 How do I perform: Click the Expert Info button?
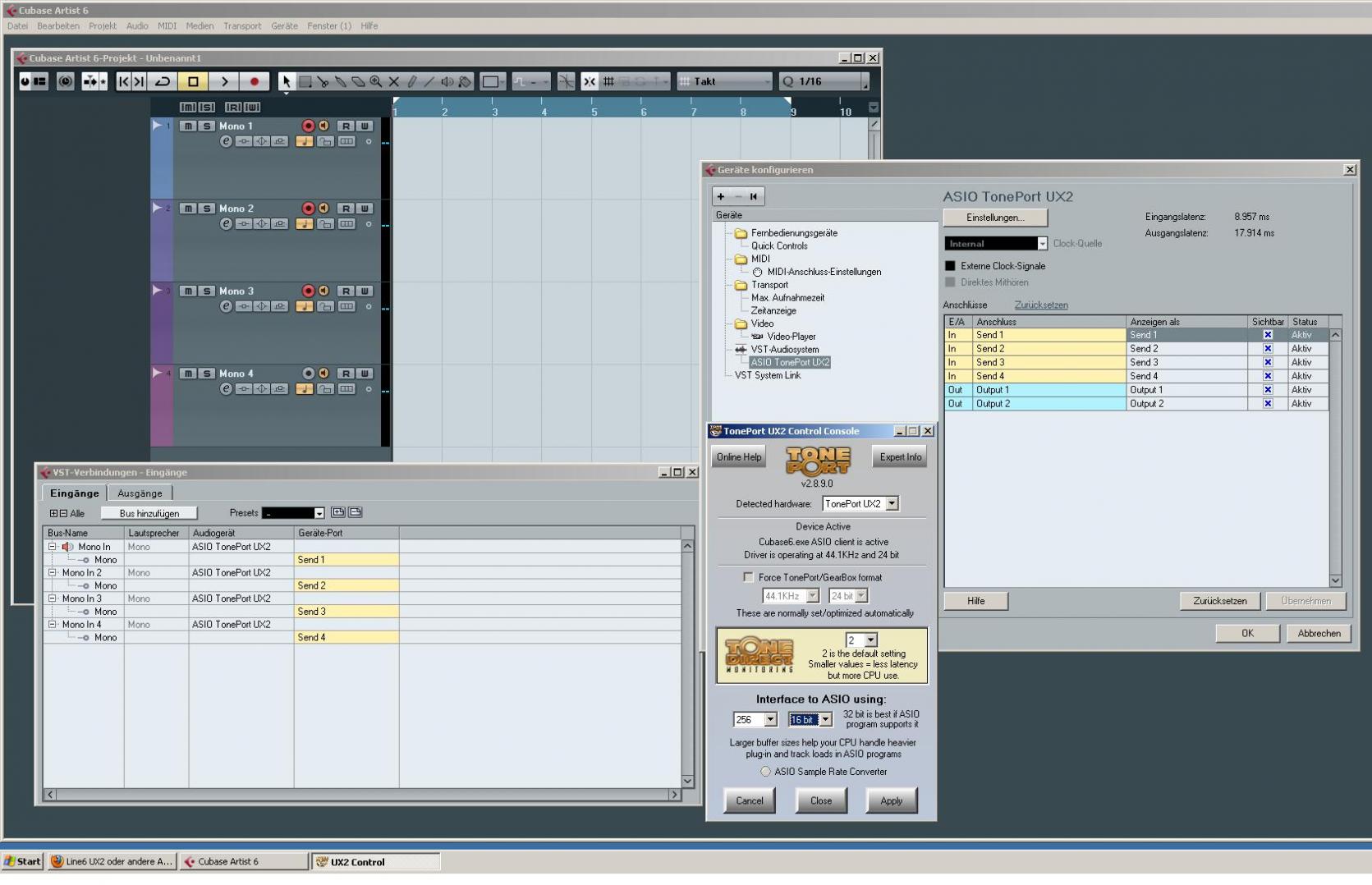pyautogui.click(x=901, y=457)
